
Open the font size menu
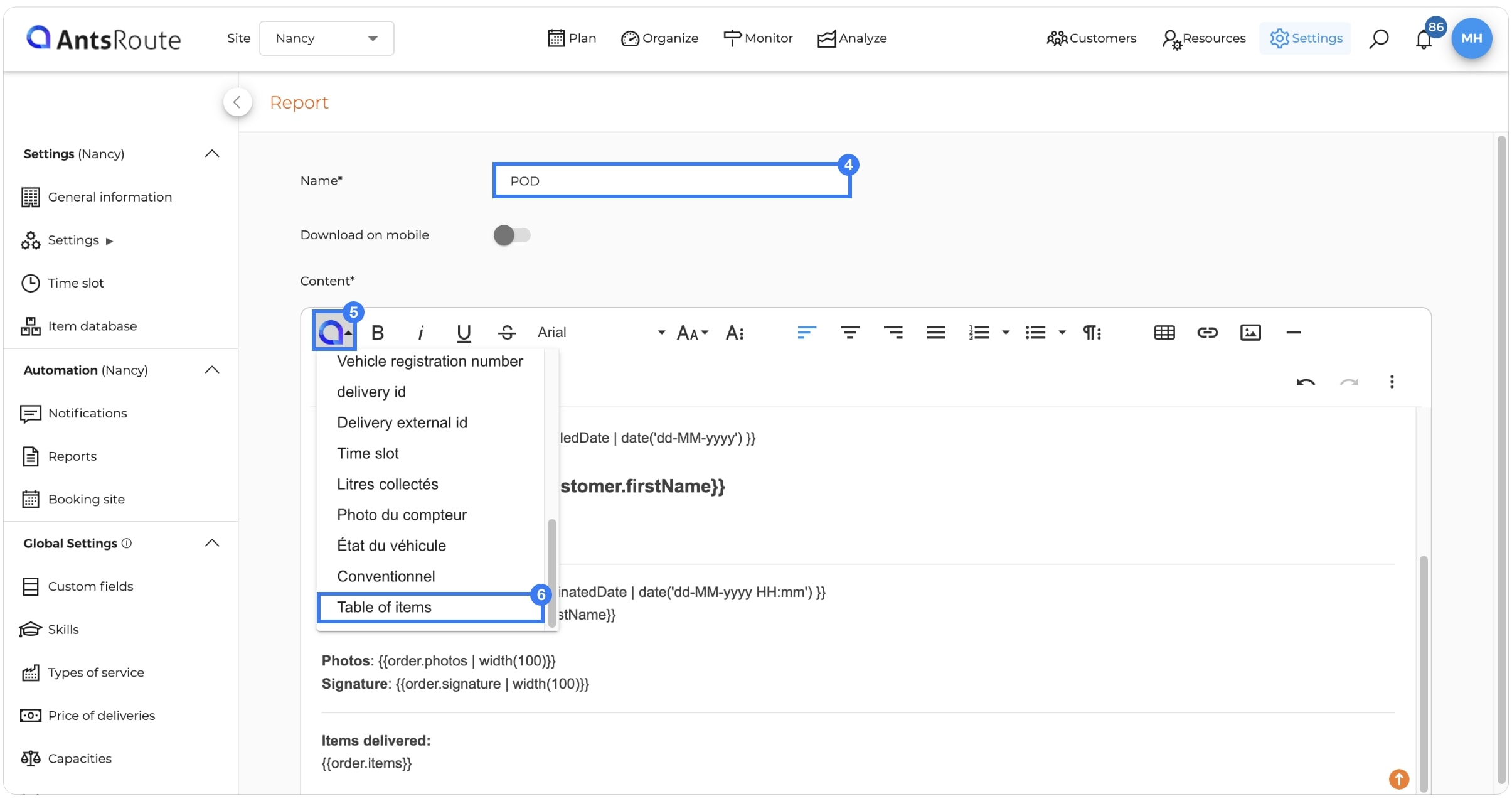click(x=692, y=333)
